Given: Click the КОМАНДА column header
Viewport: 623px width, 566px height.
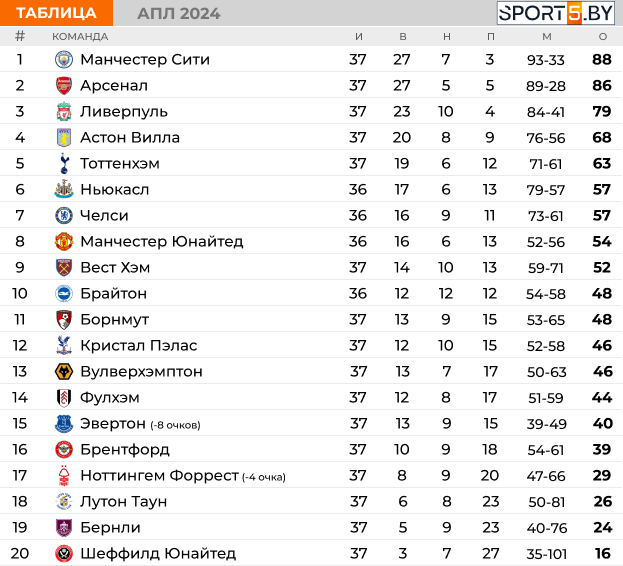Looking at the screenshot, I should pyautogui.click(x=80, y=37).
